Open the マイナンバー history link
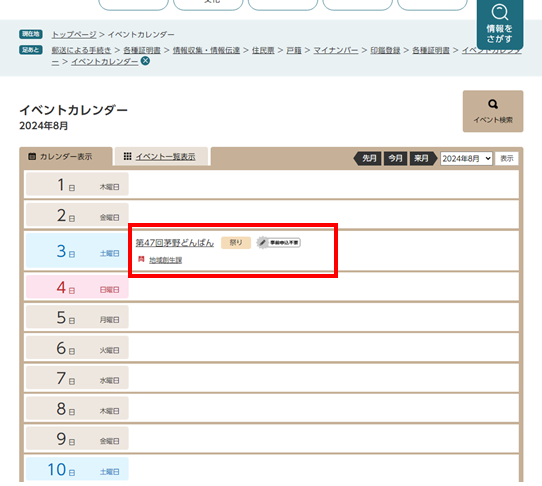542x486 pixels. 336,50
